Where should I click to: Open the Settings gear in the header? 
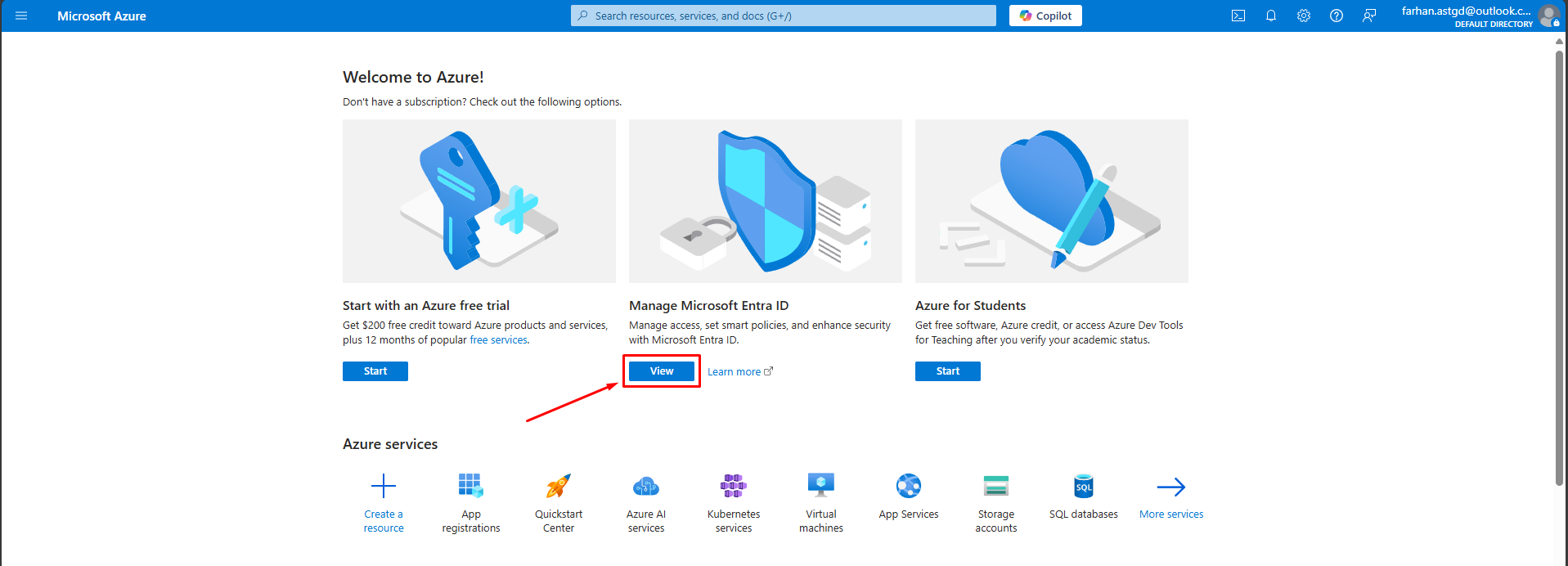pyautogui.click(x=1304, y=16)
